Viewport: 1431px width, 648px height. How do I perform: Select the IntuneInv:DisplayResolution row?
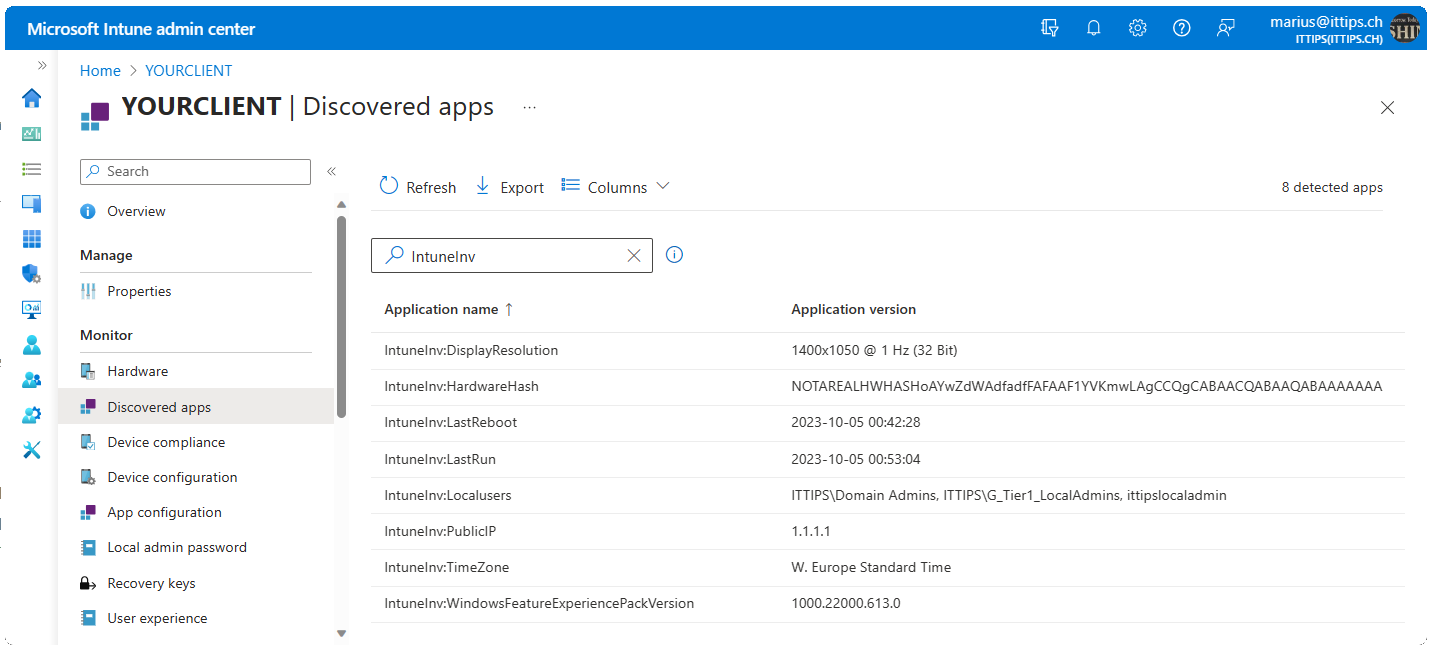tap(887, 351)
